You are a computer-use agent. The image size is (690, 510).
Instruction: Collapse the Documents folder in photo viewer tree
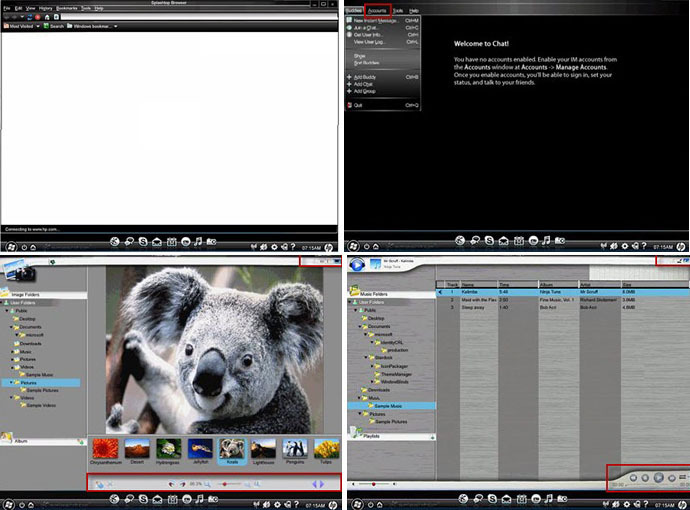click(12, 327)
